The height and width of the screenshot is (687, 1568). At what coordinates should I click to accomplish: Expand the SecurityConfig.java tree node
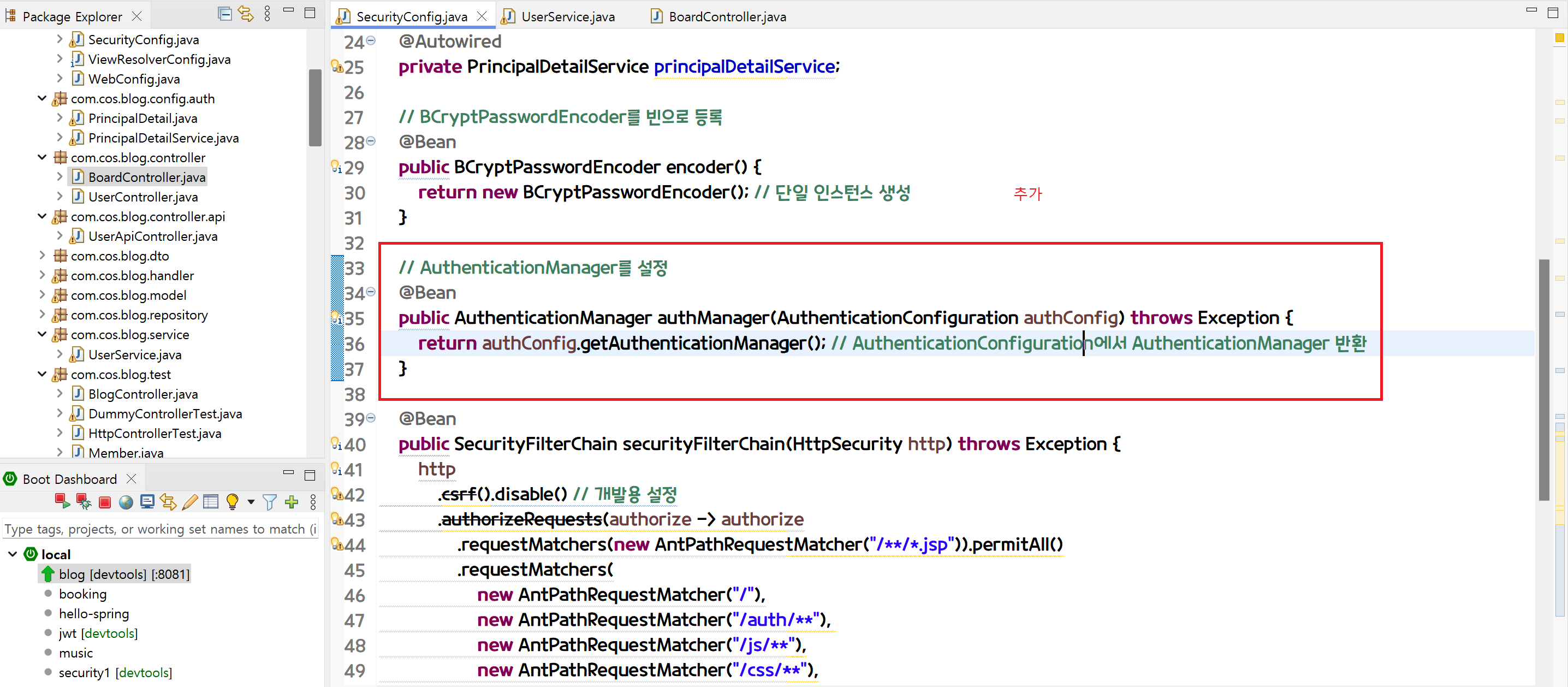point(59,39)
